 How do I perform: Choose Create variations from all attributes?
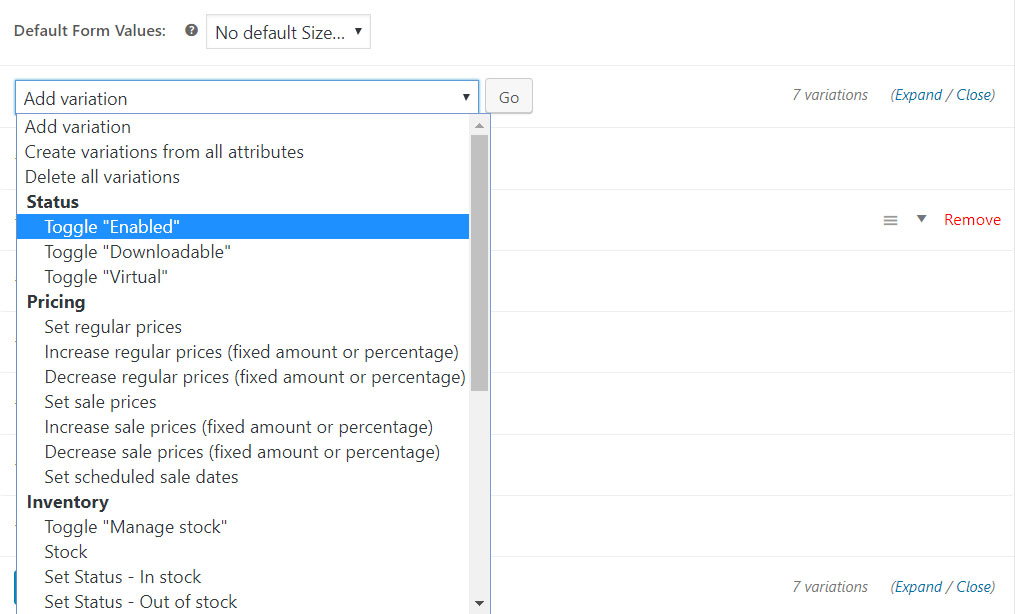[243, 152]
